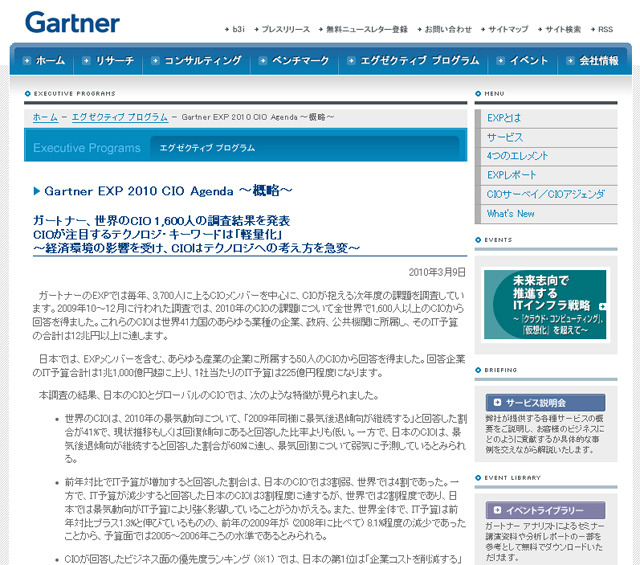Screen dimensions: 640x565
Task: Select リサーチ in the navigation bar
Action: point(115,60)
